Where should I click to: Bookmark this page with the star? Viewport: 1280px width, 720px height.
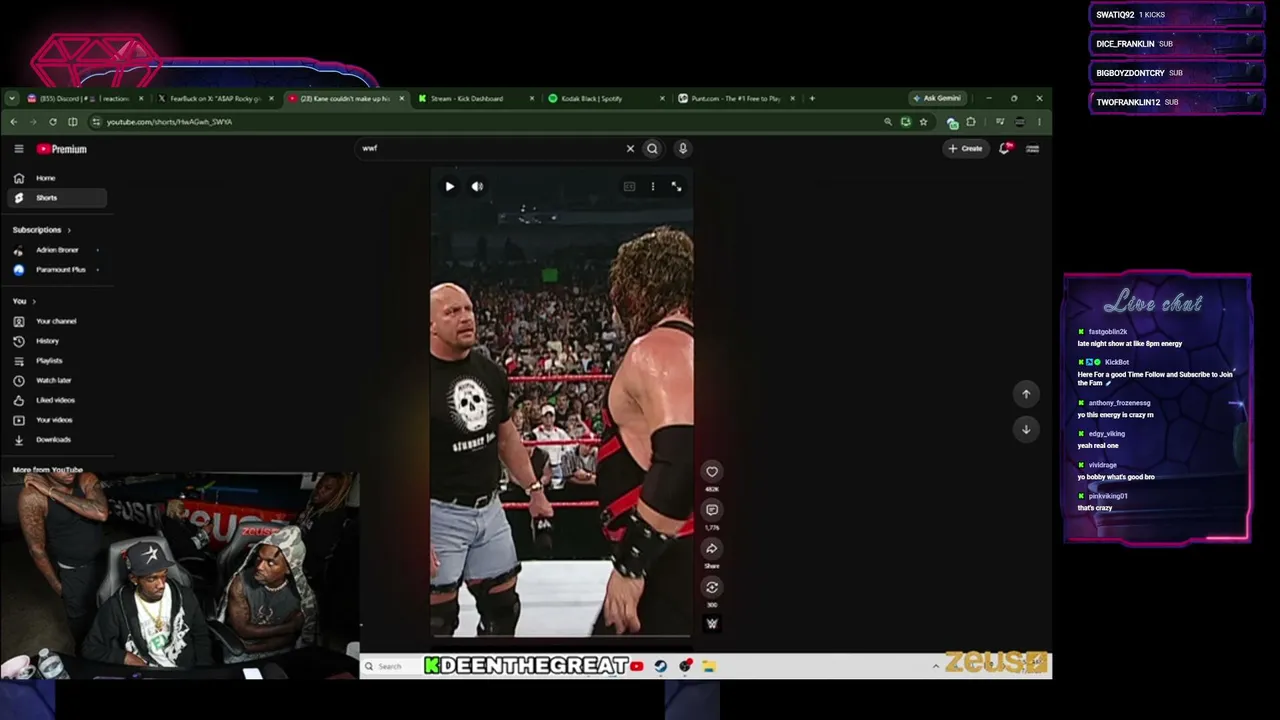(923, 122)
